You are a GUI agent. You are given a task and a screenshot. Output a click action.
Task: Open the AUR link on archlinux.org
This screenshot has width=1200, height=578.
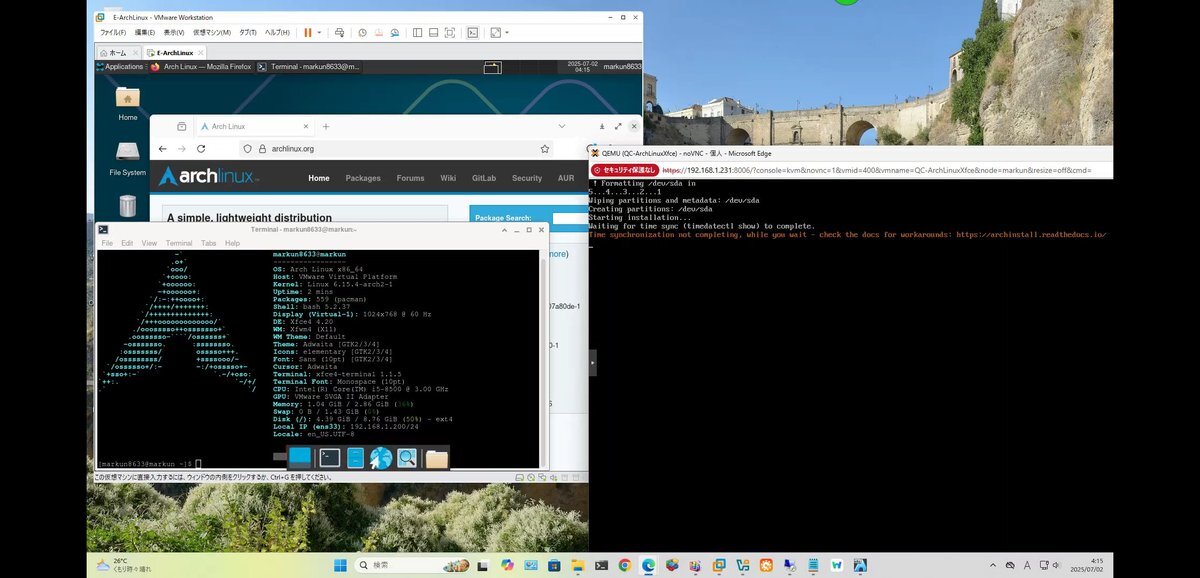click(x=566, y=178)
